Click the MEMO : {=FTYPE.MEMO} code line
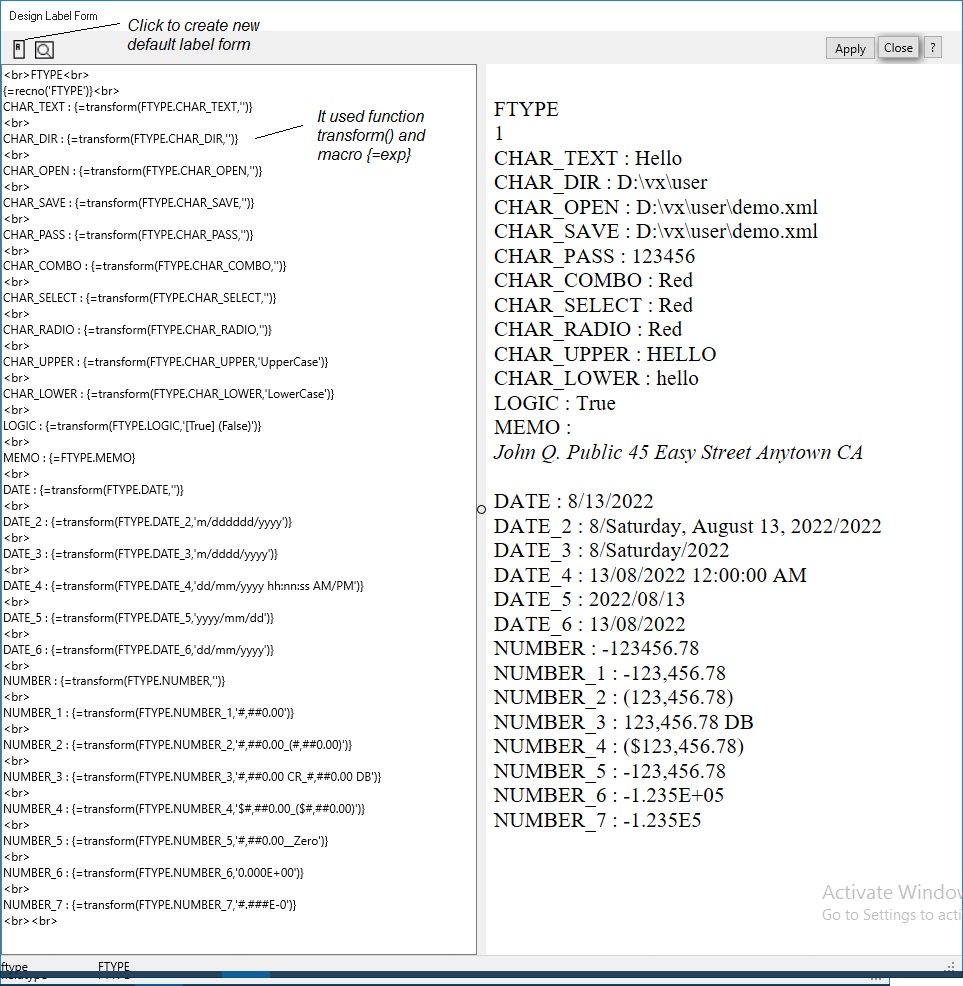The height and width of the screenshot is (986, 963). click(x=69, y=458)
